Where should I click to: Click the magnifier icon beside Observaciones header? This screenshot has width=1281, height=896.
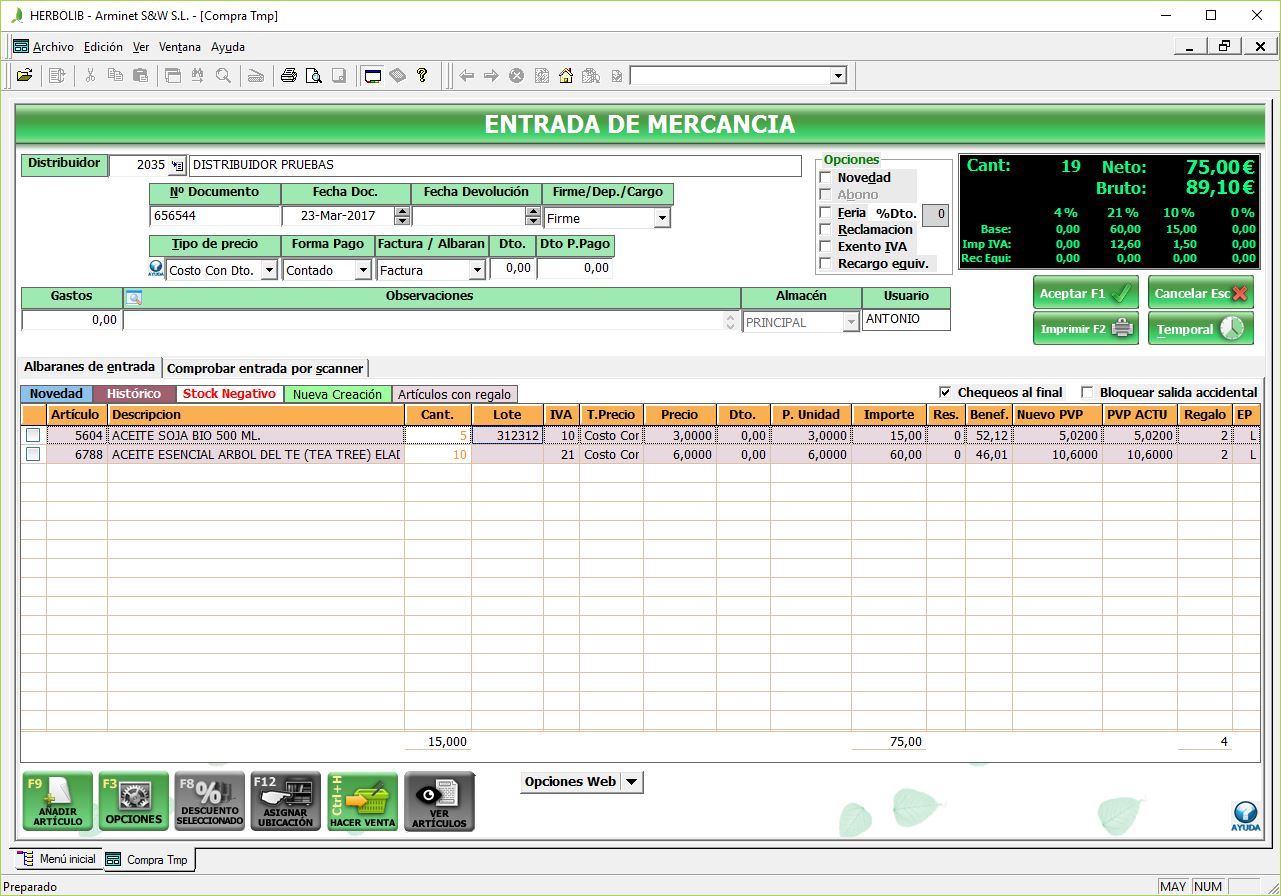[x=134, y=297]
